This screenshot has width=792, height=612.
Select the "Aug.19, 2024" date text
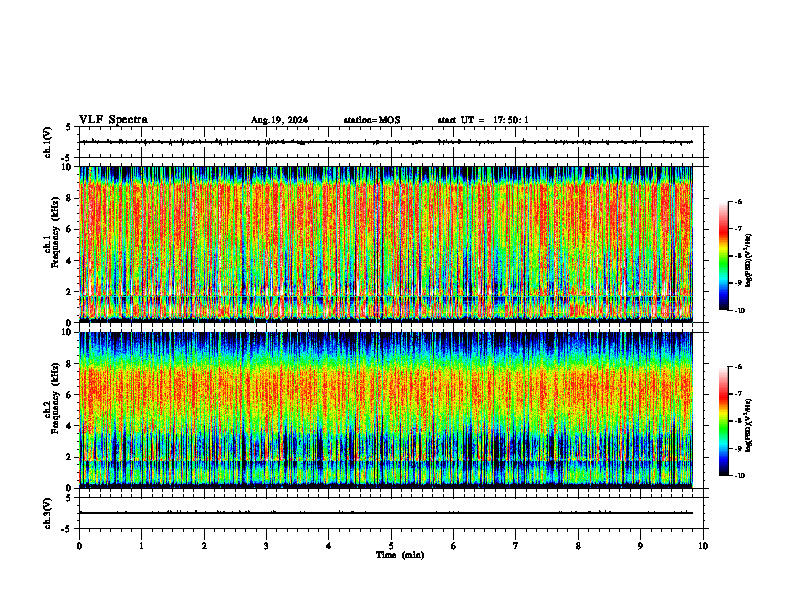[279, 120]
